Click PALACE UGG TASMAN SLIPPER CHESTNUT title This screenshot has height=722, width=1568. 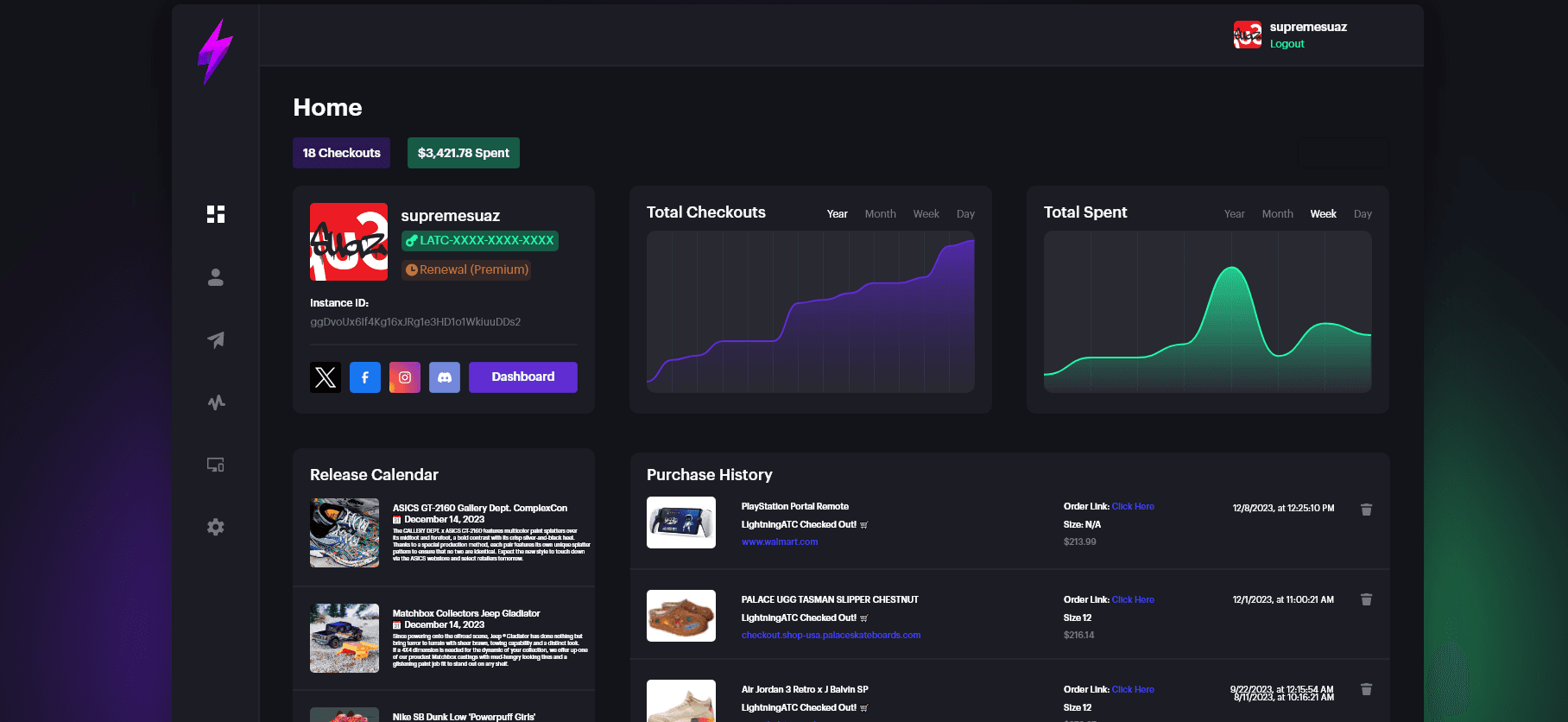tap(830, 600)
